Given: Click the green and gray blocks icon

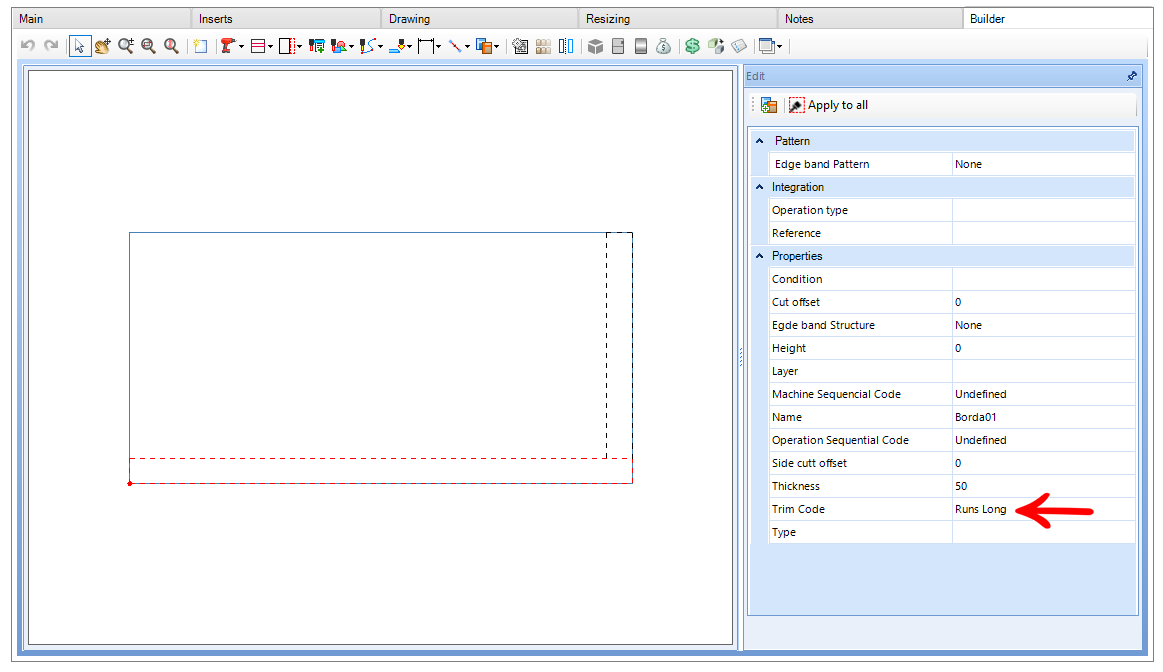Looking at the screenshot, I should click(716, 46).
